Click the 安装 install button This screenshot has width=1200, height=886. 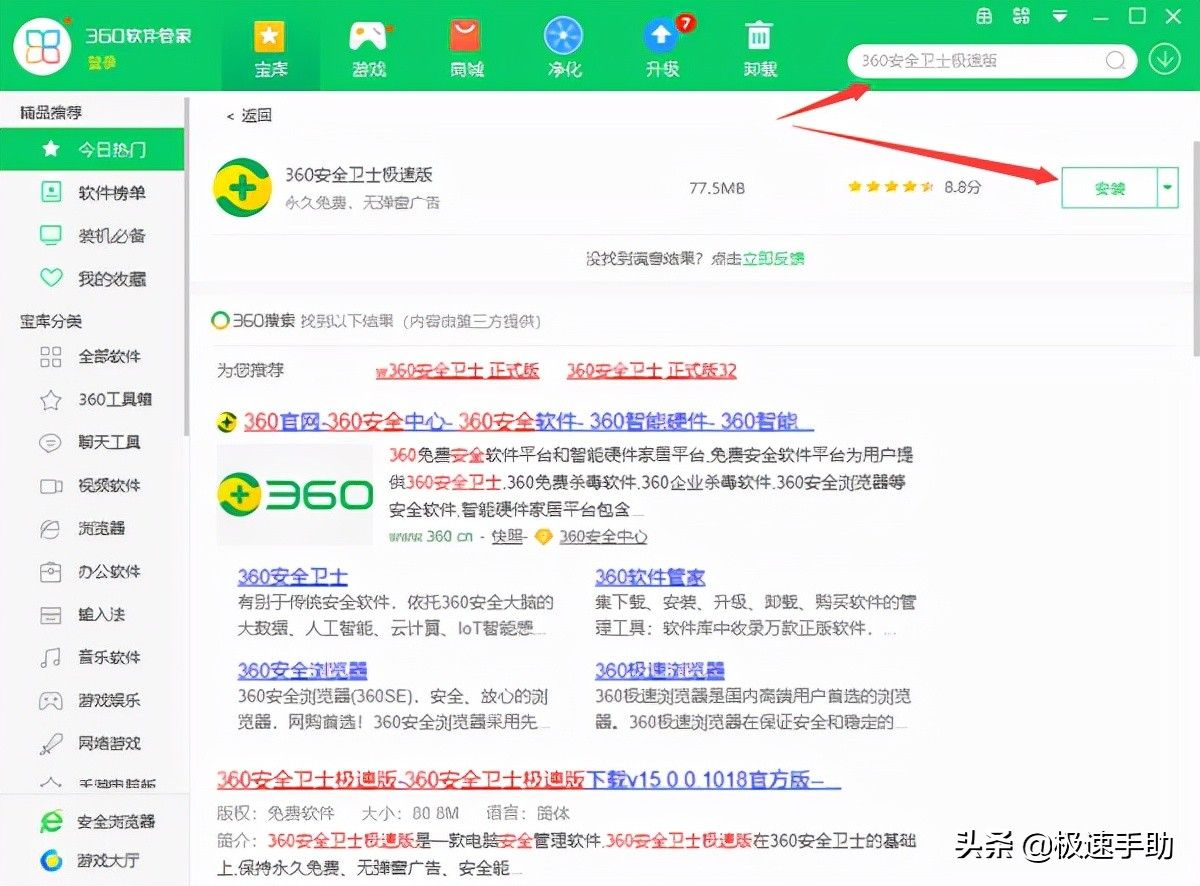[1109, 188]
